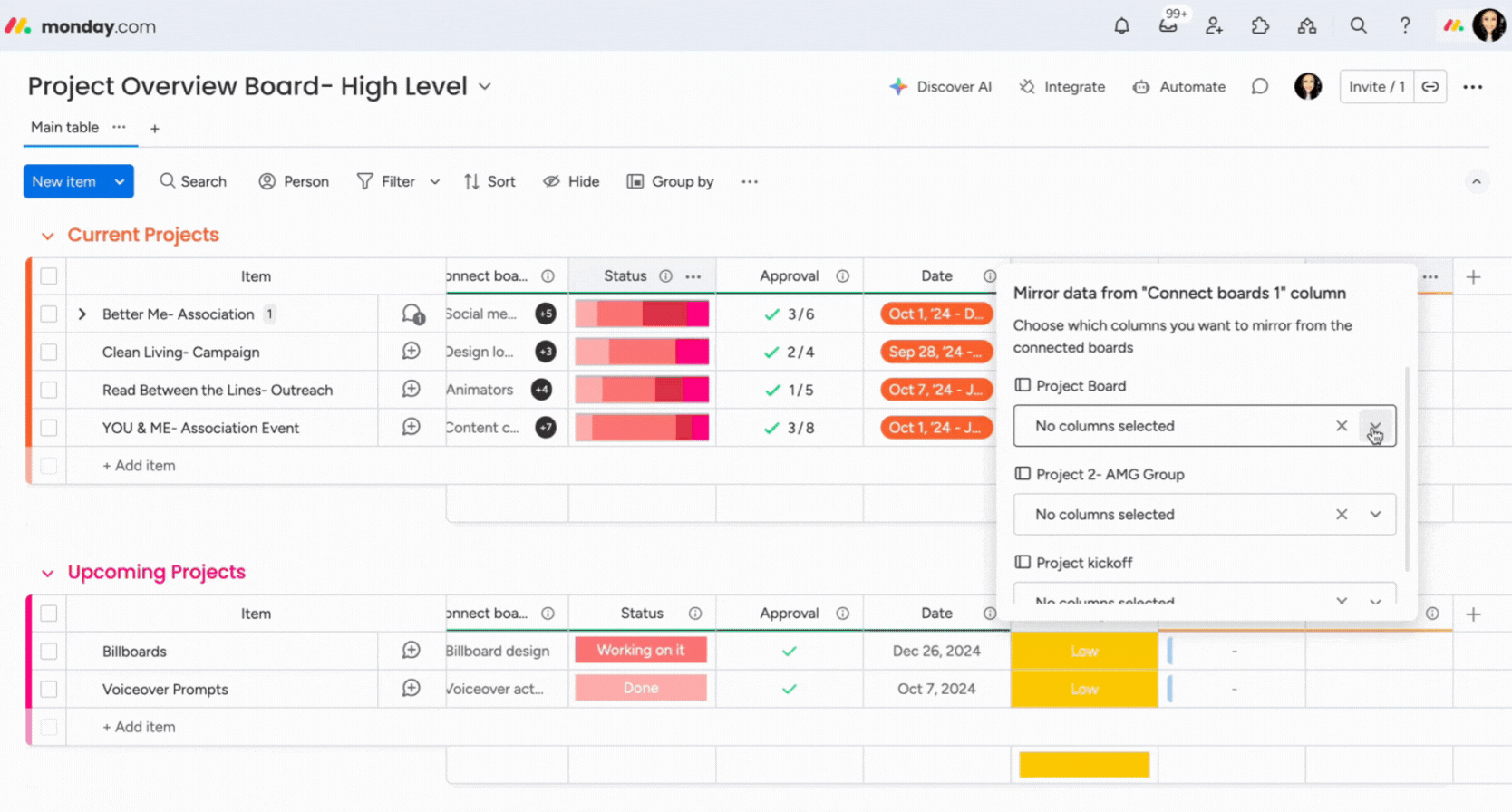The height and width of the screenshot is (812, 1512).
Task: Select all items in Current Projects
Action: pyautogui.click(x=49, y=276)
